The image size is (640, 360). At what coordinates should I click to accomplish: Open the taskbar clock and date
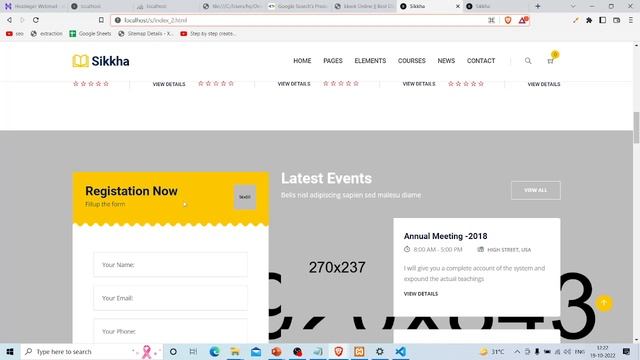(x=602, y=351)
